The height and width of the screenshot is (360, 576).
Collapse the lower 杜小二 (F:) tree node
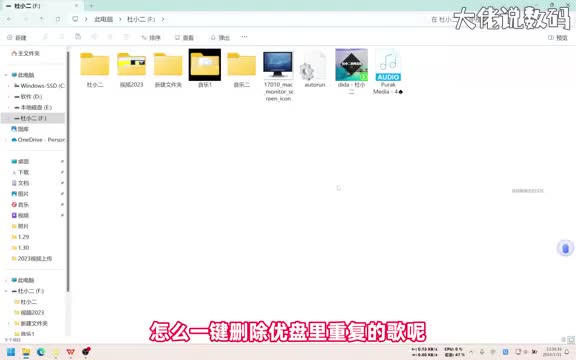[x=6, y=291]
